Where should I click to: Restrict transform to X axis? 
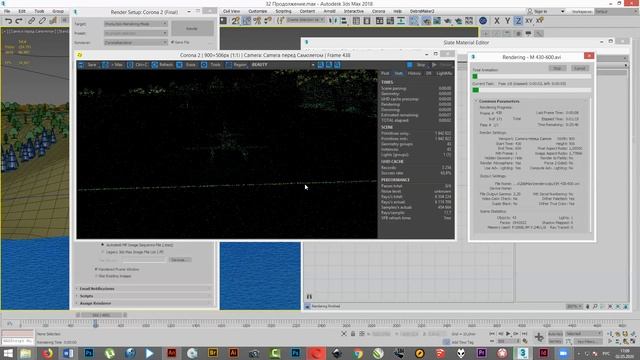click(x=497, y=20)
